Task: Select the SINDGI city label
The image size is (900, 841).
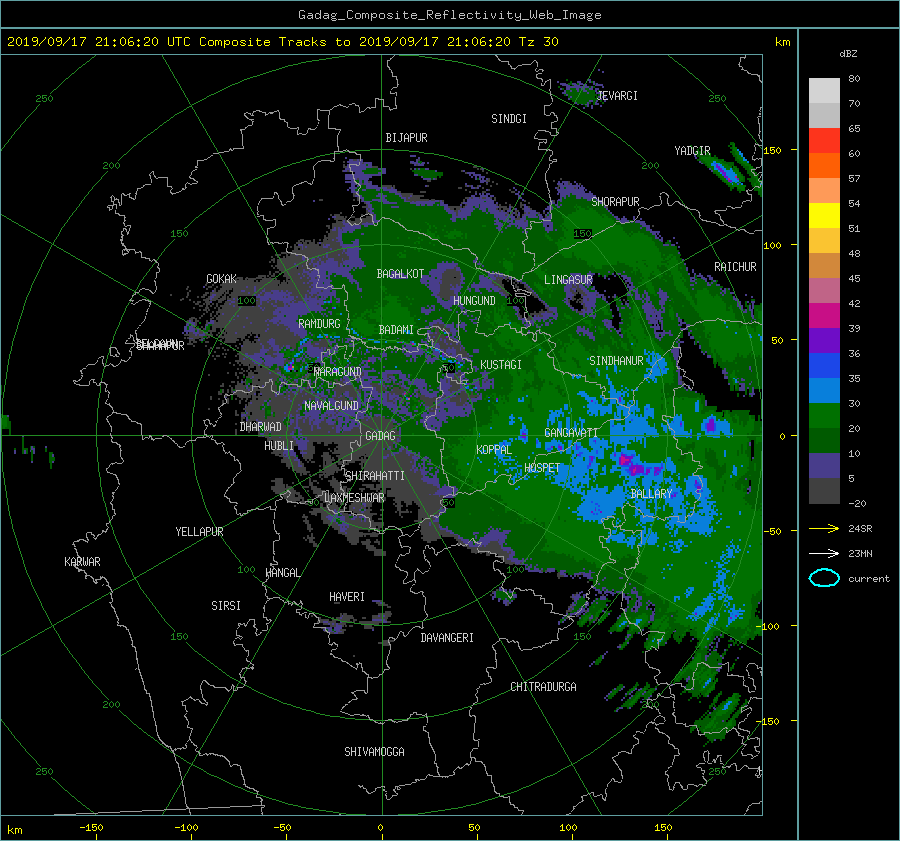Action: 509,119
